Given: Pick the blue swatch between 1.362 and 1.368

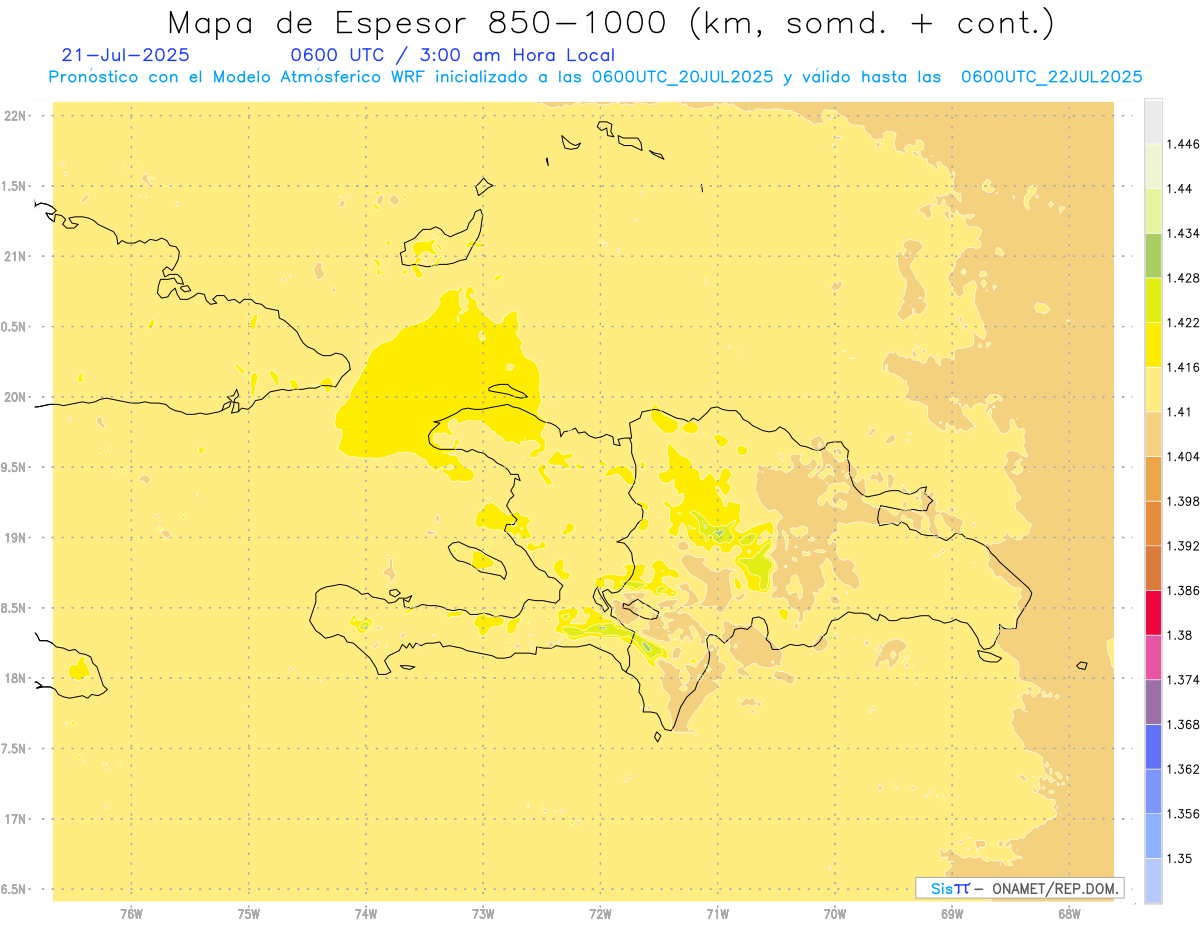Looking at the screenshot, I should 1153,746.
